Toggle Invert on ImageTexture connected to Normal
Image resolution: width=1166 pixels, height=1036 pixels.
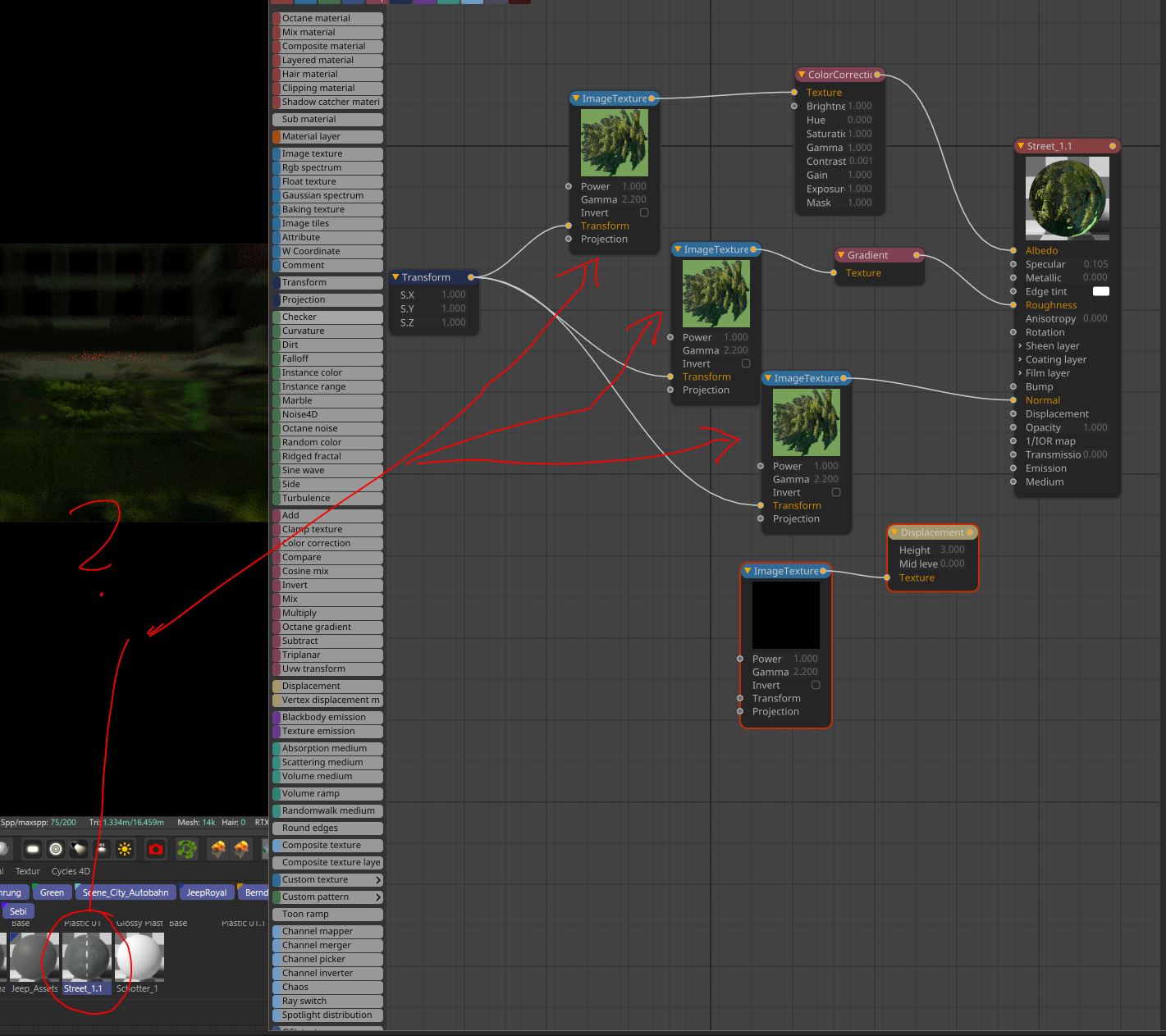point(836,492)
